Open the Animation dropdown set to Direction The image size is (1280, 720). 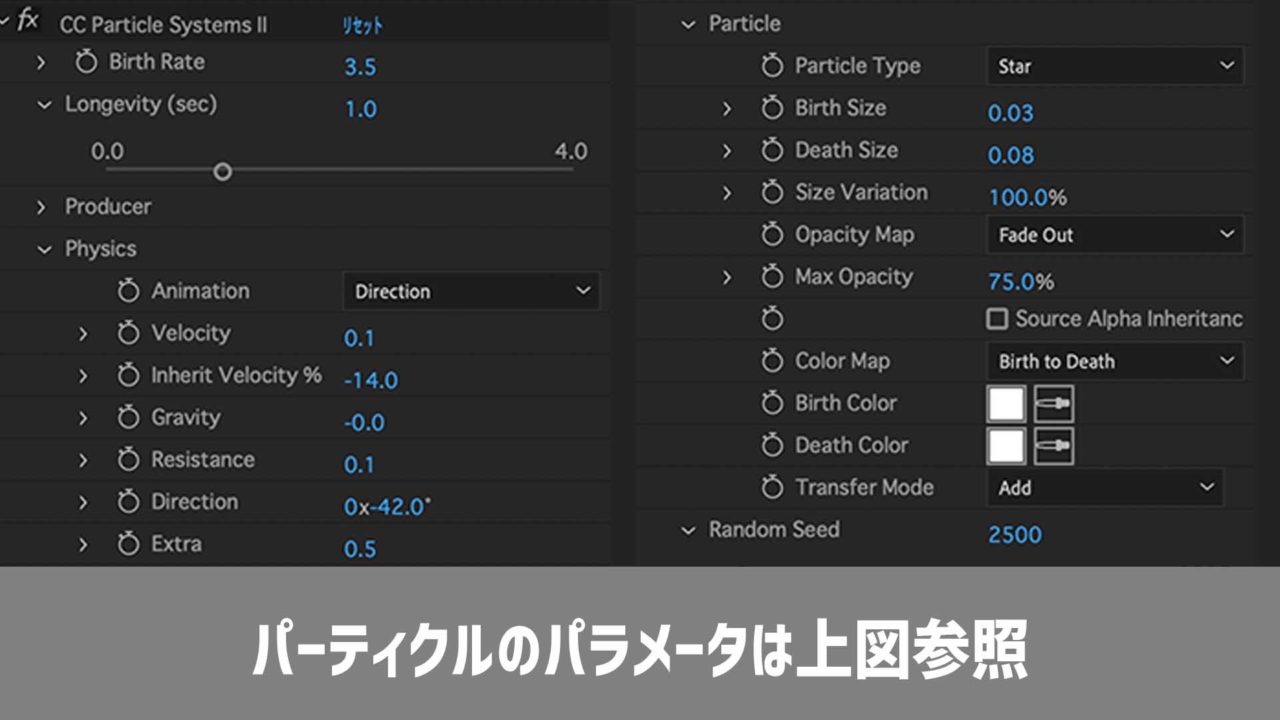pos(471,291)
